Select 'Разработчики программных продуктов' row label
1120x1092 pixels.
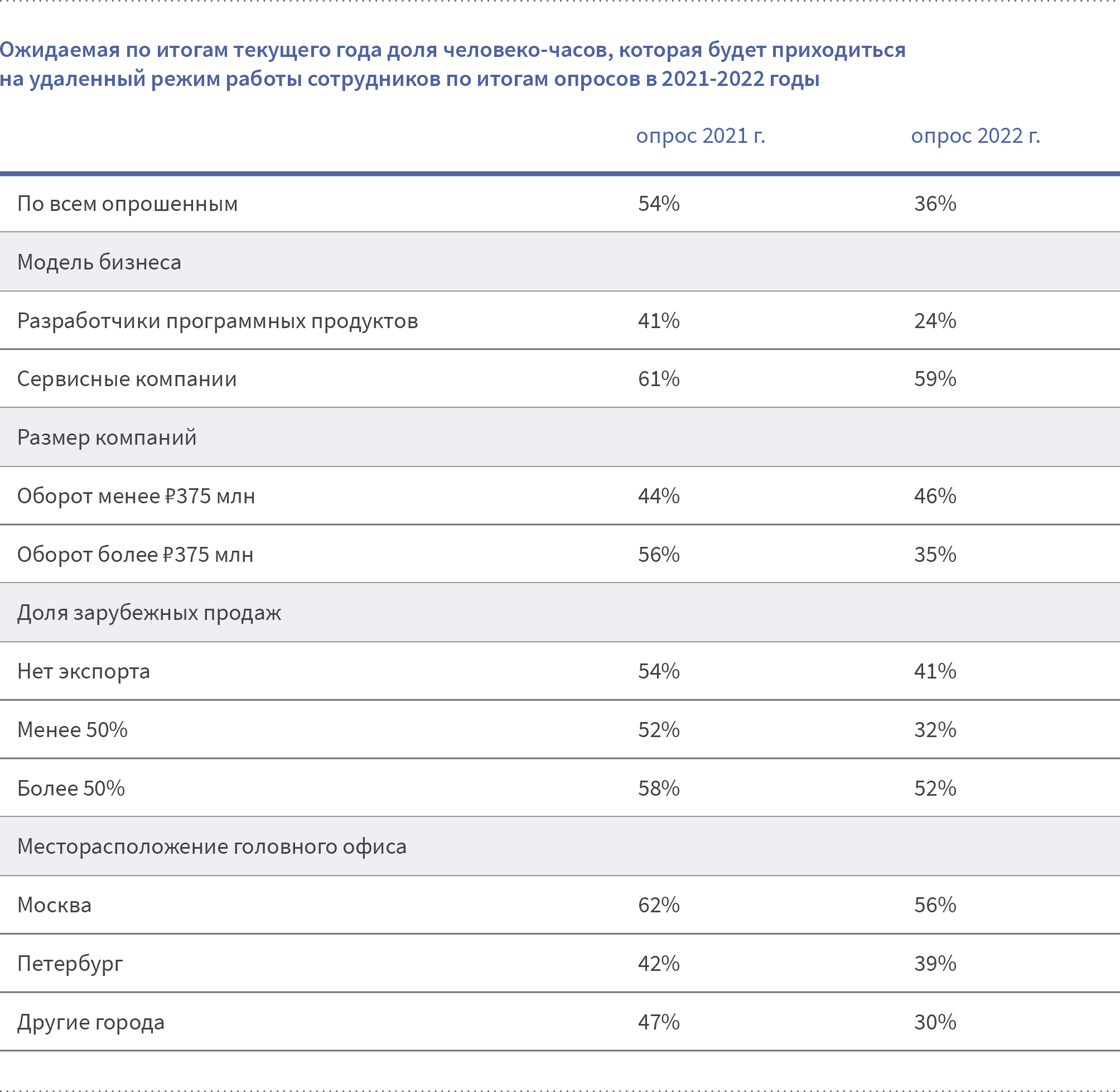[x=218, y=321]
